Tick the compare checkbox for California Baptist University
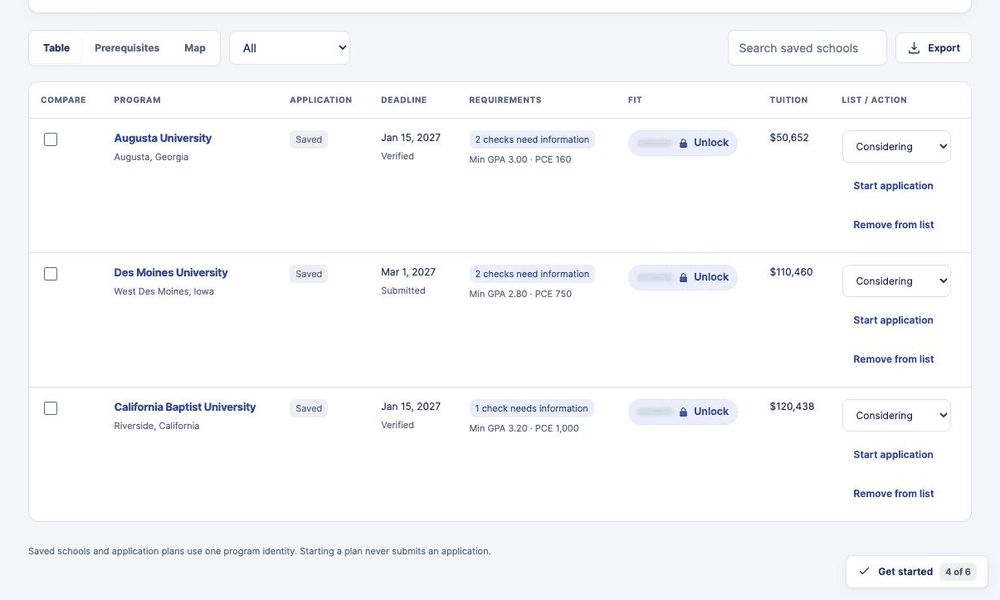1000x600 pixels. click(50, 408)
